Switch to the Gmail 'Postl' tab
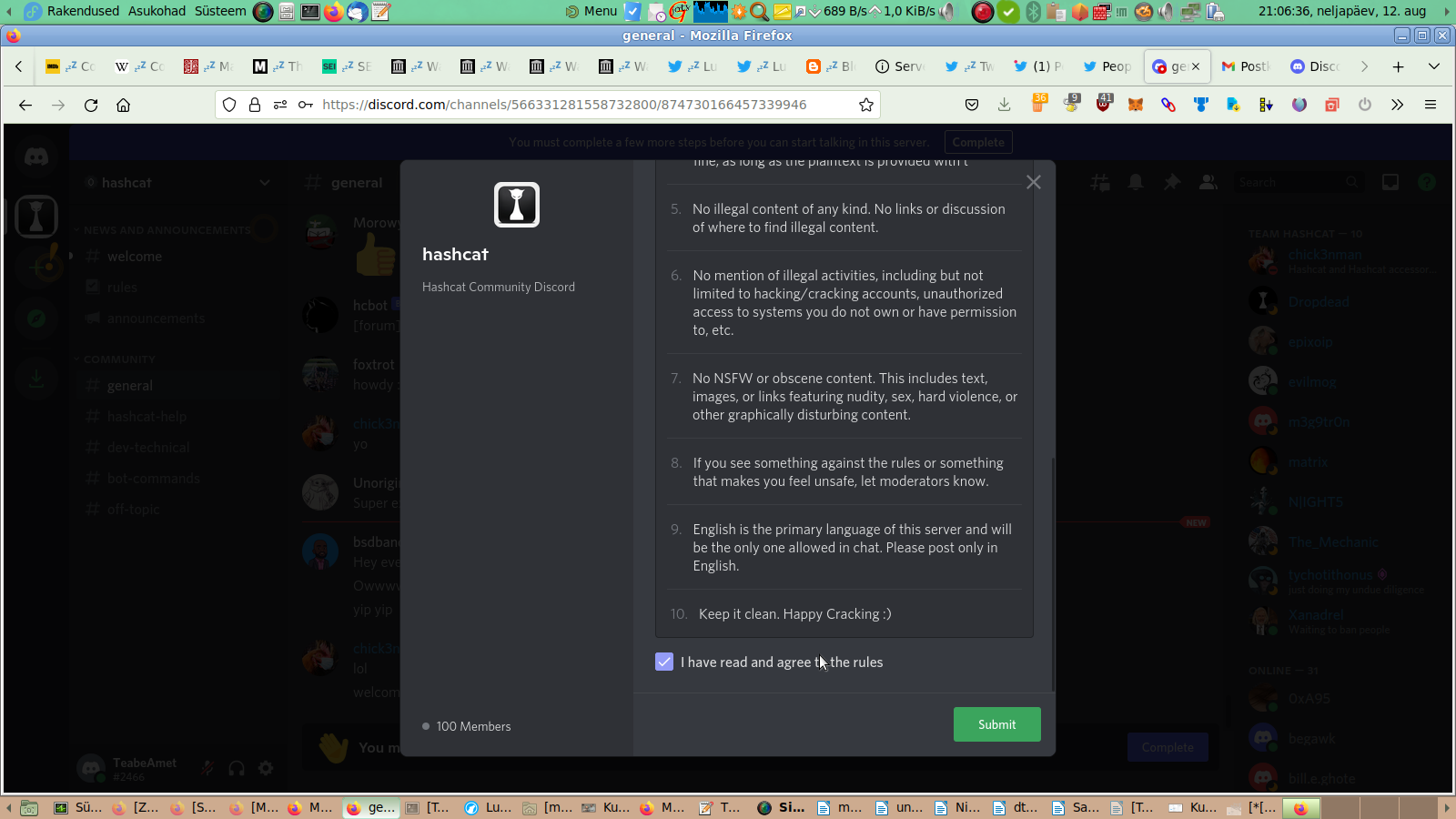This screenshot has width=1456, height=819. point(1247,66)
